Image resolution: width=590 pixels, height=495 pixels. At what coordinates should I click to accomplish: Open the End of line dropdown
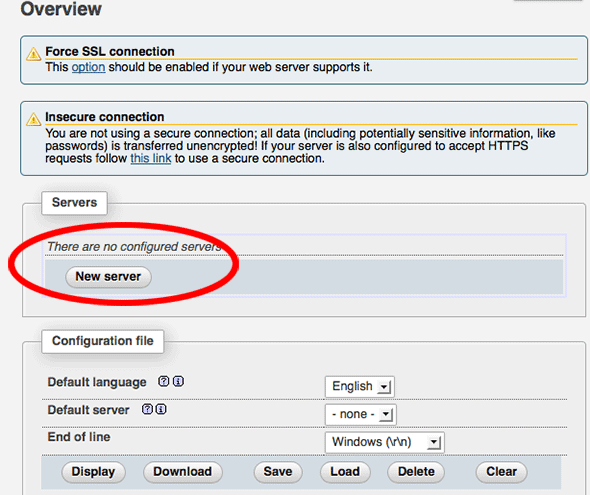click(x=385, y=442)
